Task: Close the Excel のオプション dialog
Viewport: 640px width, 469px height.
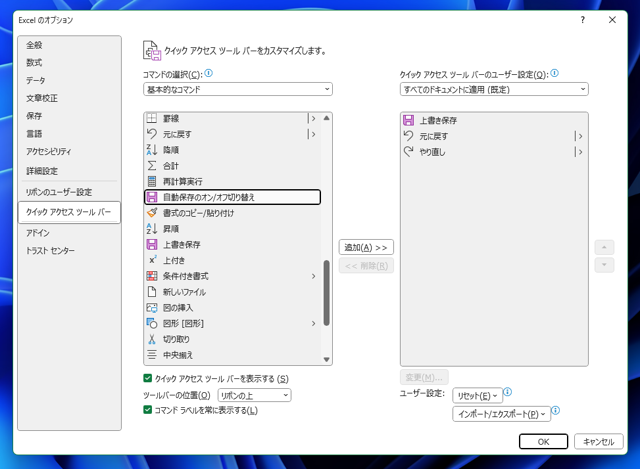Action: click(x=612, y=20)
